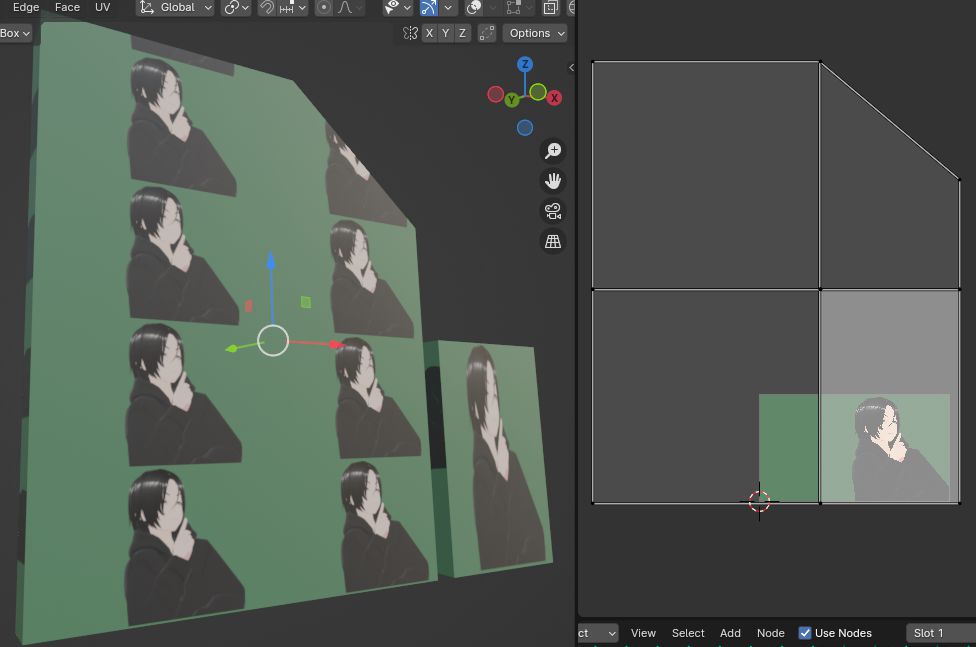Open the Add menu in the node editor

click(730, 633)
